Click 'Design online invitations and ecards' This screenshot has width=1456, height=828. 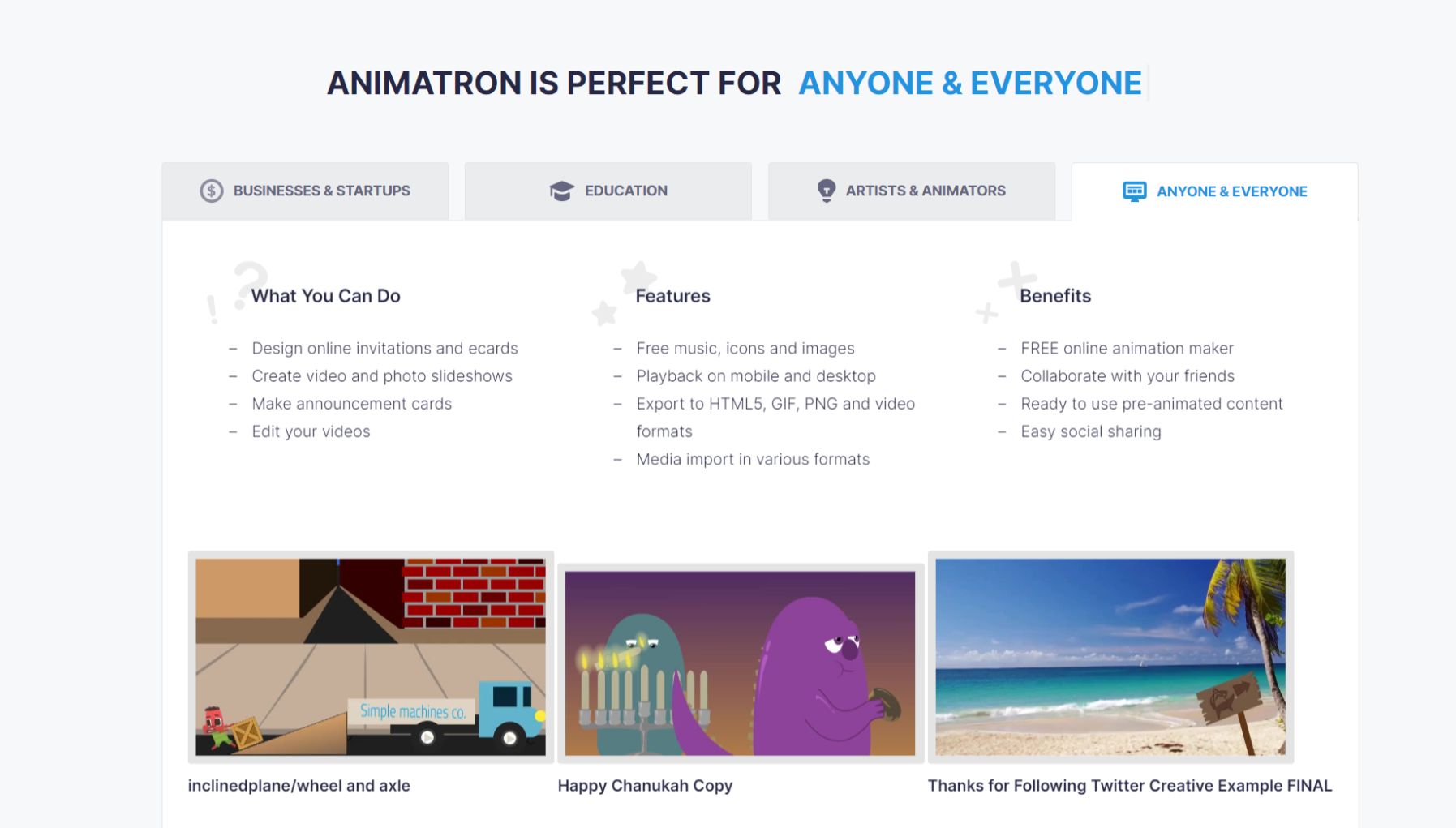pyautogui.click(x=384, y=348)
